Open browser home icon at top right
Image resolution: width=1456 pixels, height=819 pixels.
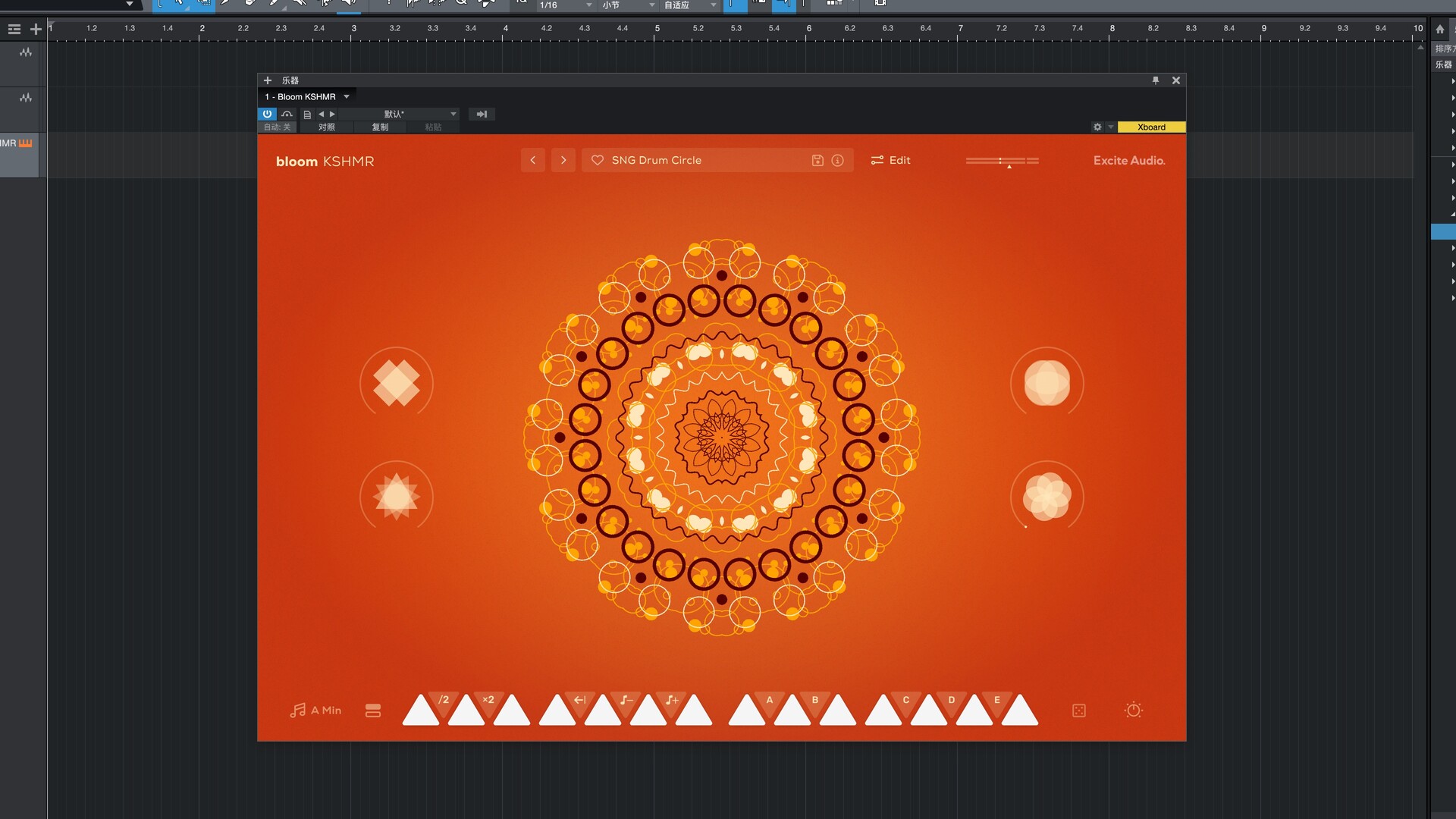point(1440,29)
